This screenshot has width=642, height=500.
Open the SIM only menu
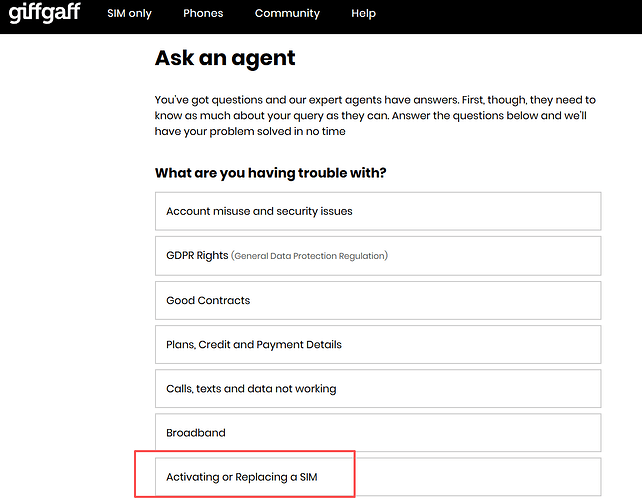point(129,14)
